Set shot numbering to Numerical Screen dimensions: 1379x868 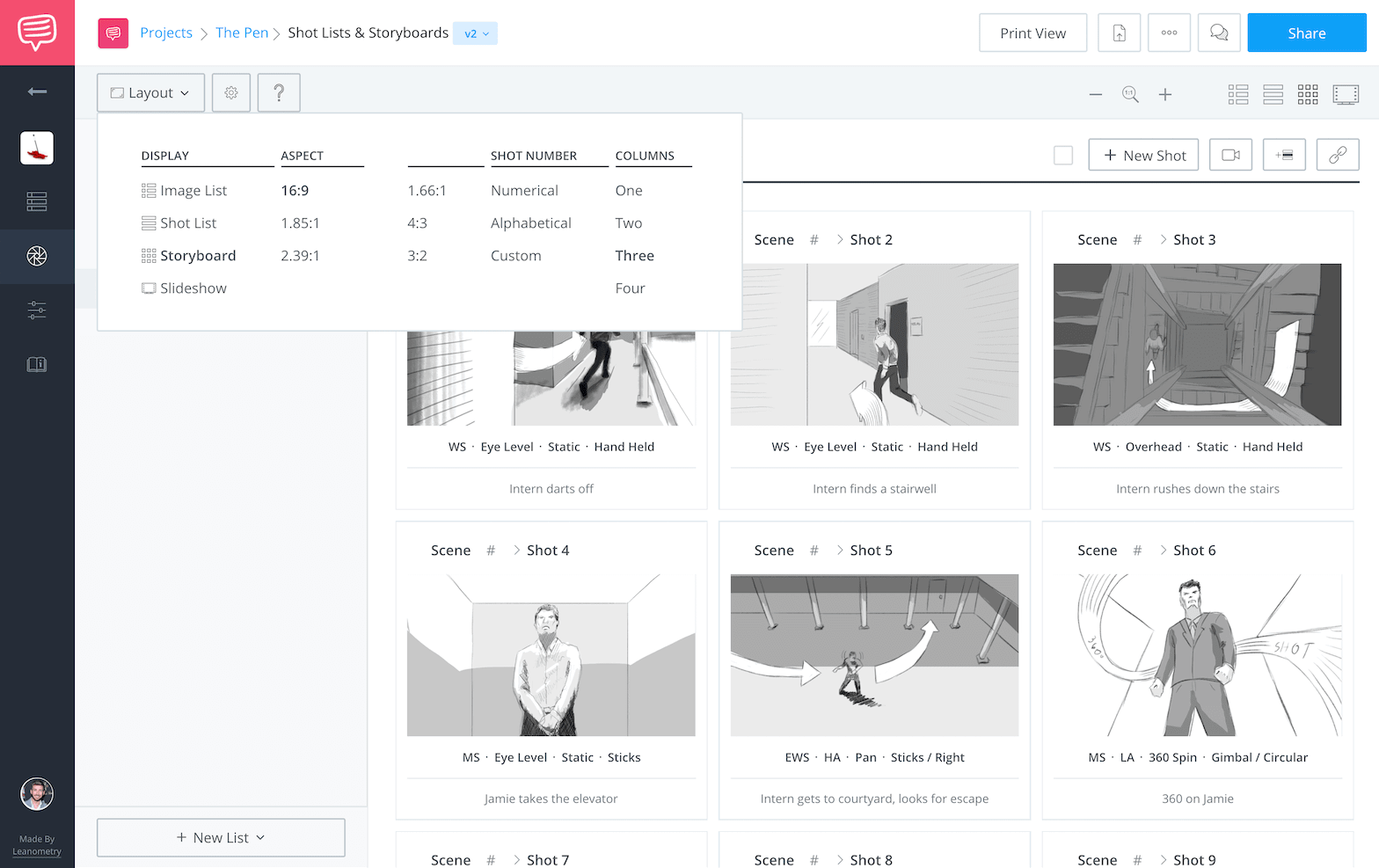pyautogui.click(x=524, y=191)
